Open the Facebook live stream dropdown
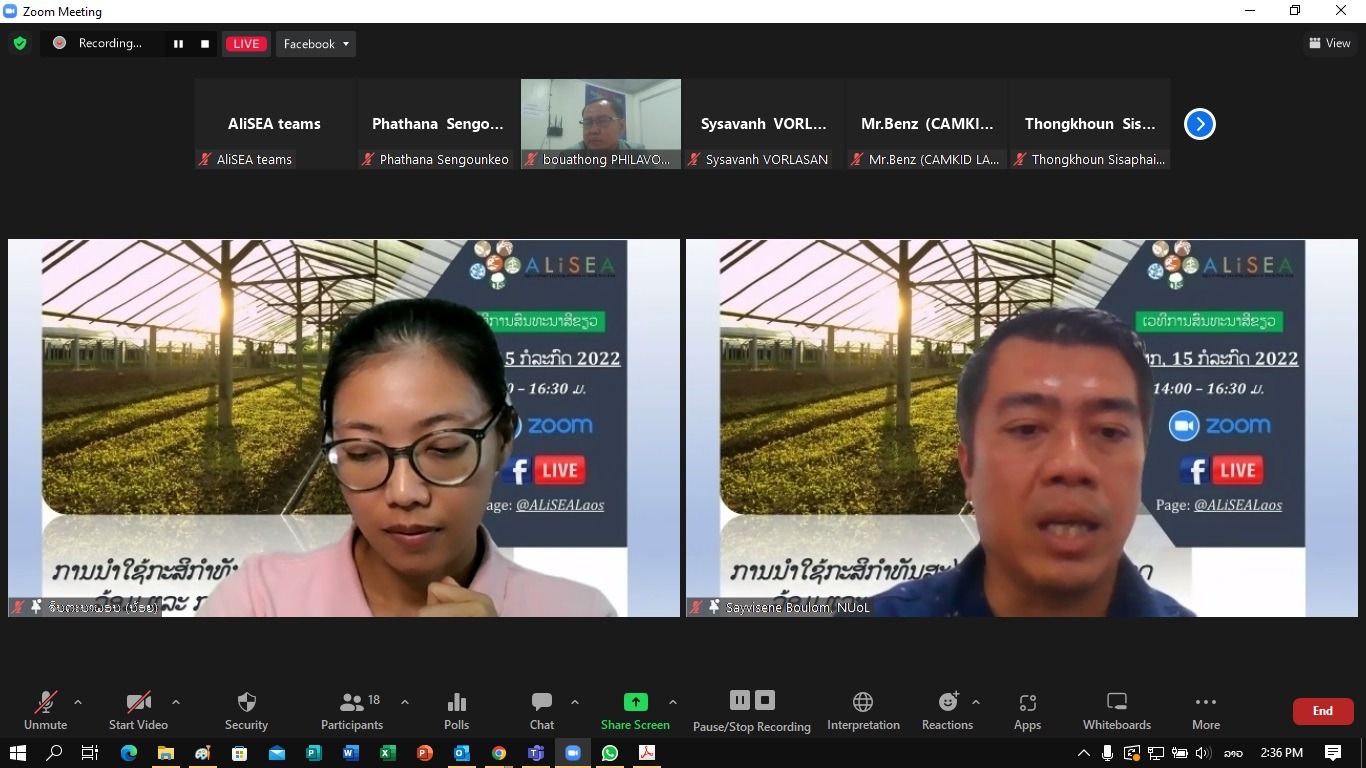 tap(316, 44)
